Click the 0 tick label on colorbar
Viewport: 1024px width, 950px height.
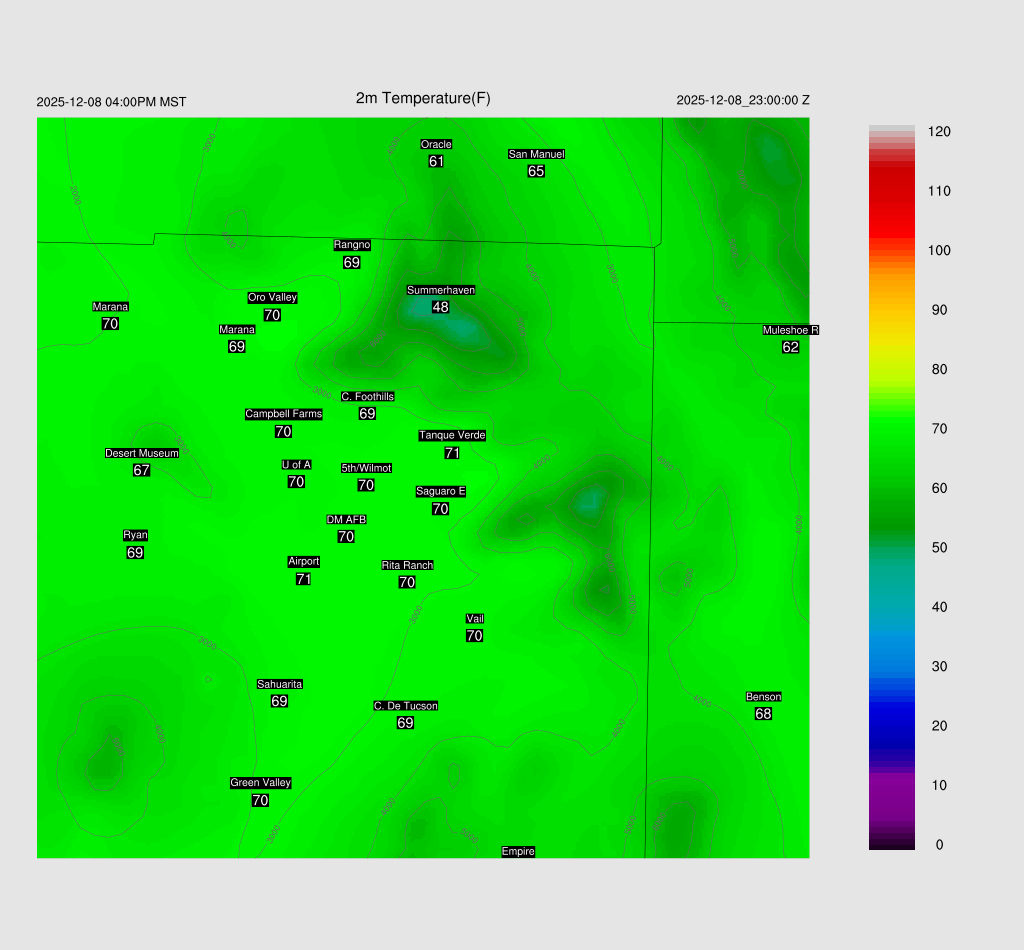coord(938,845)
